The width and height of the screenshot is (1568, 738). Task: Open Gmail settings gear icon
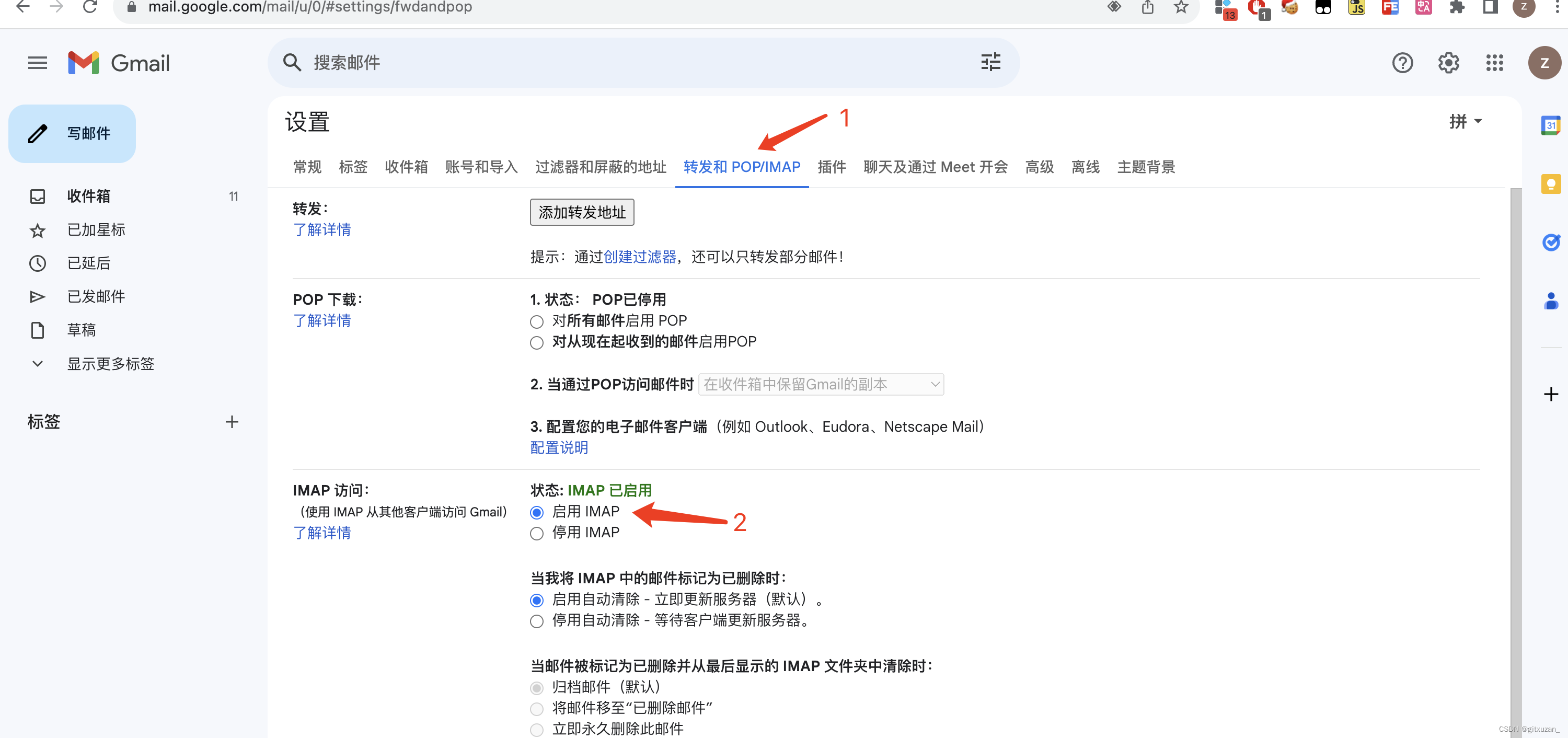[x=1448, y=63]
